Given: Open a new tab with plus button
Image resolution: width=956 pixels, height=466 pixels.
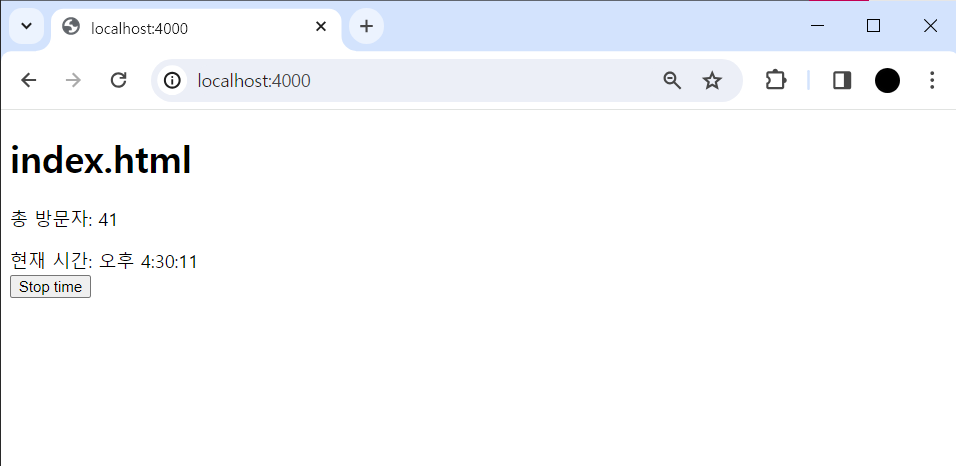Looking at the screenshot, I should 366,26.
